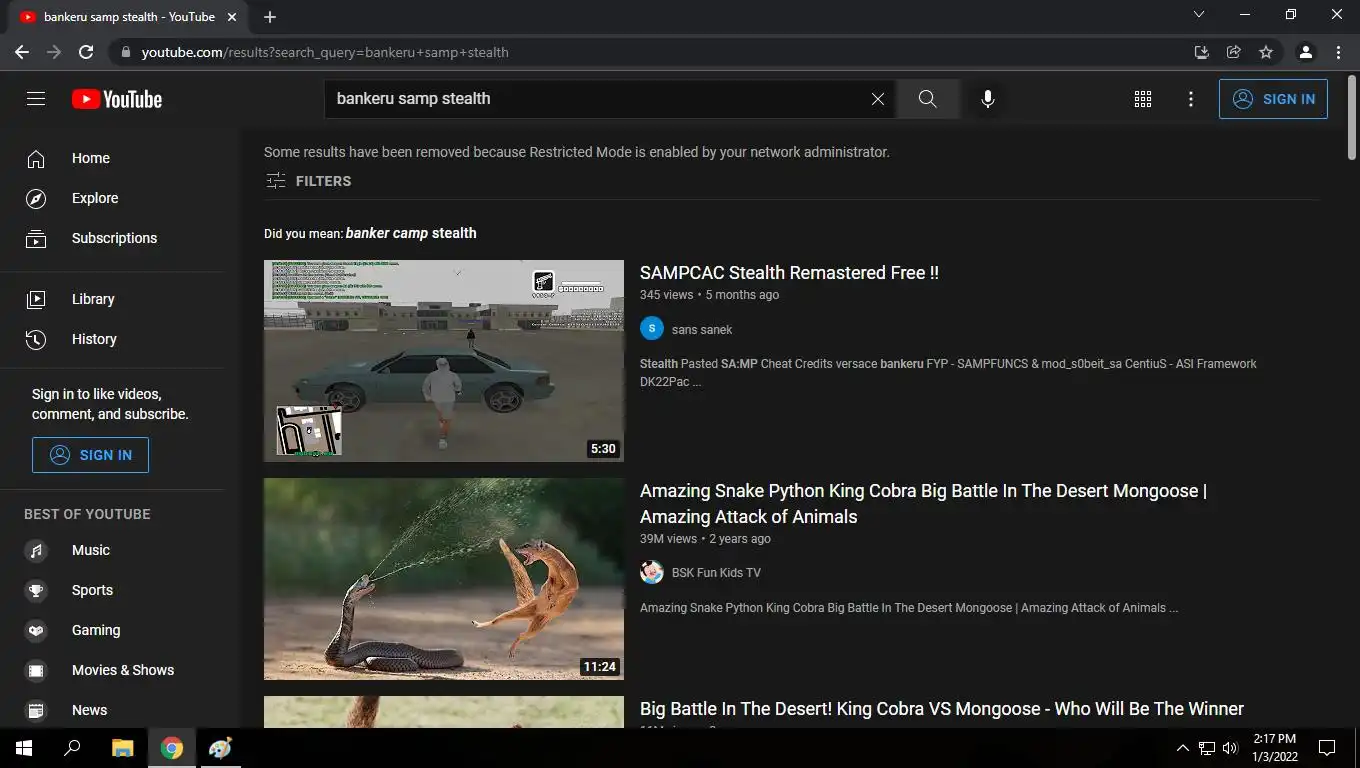The height and width of the screenshot is (768, 1360).
Task: Show hidden system tray icons
Action: (x=1182, y=748)
